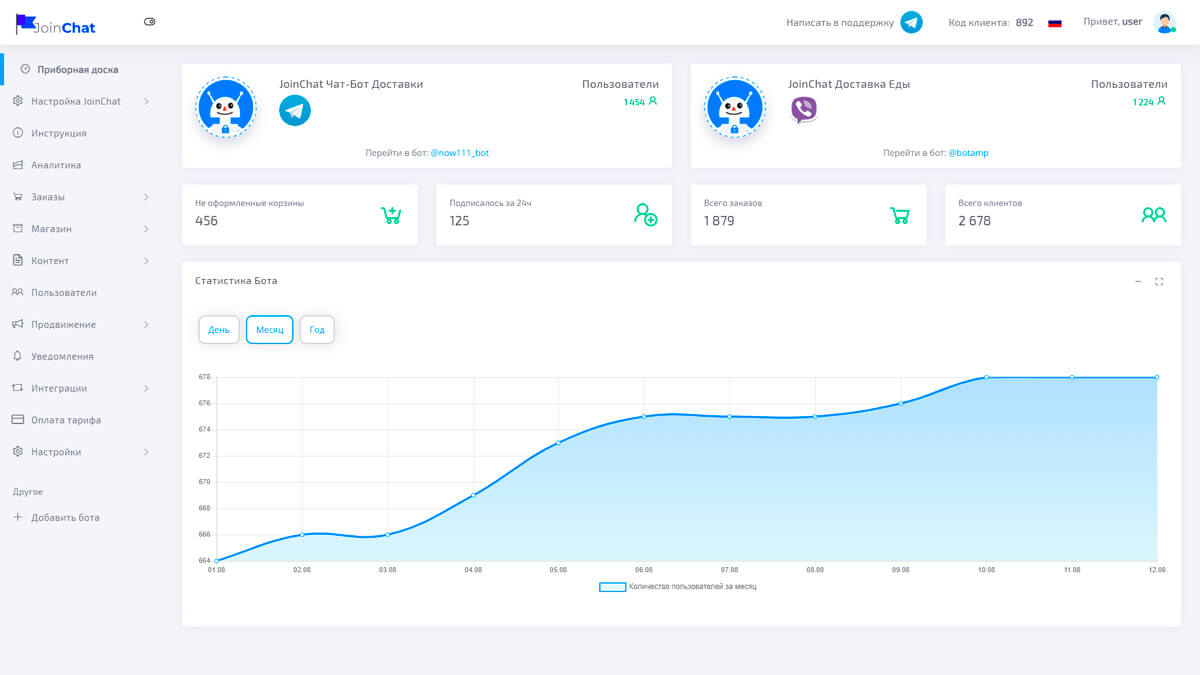This screenshot has height=675, width=1200.
Task: Click the Контент document icon
Action: (x=17, y=261)
